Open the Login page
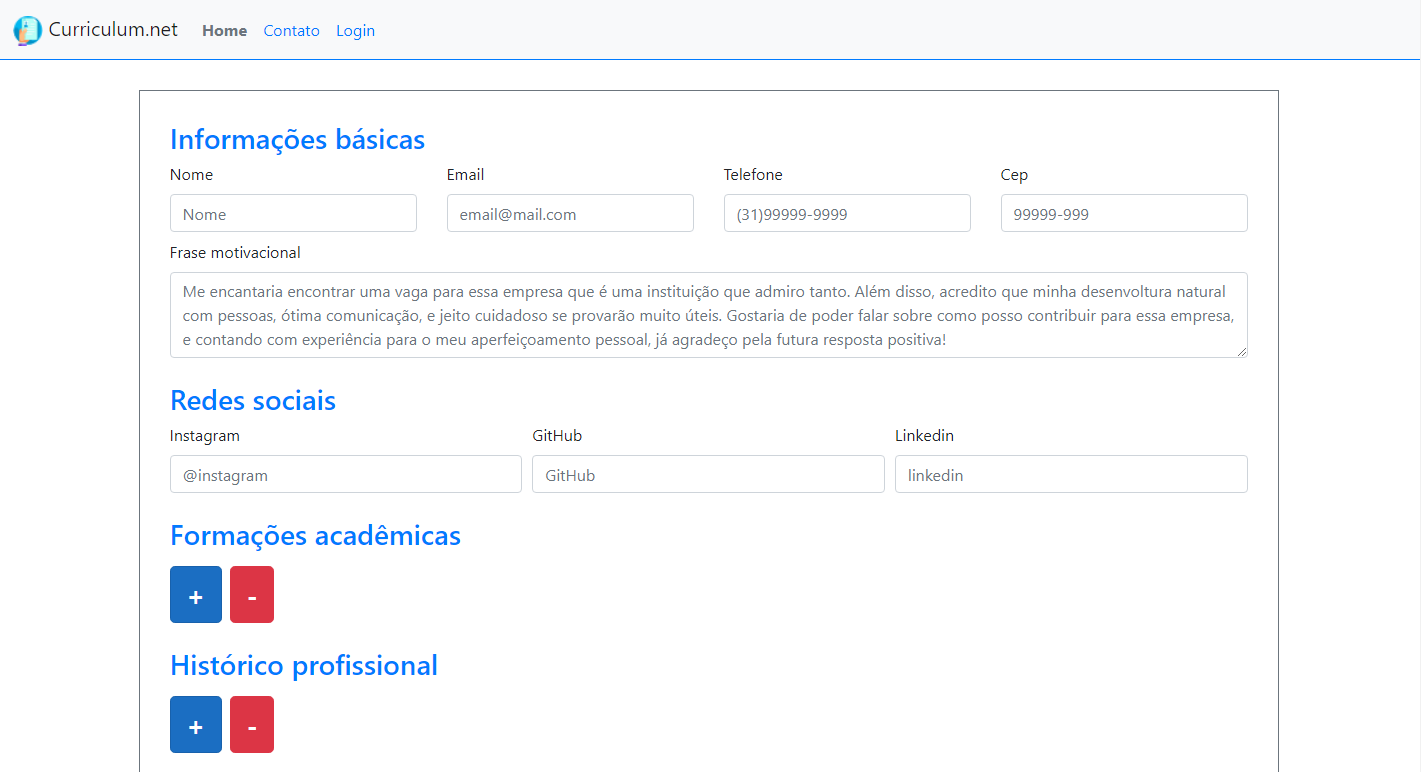The image size is (1421, 772). [355, 31]
